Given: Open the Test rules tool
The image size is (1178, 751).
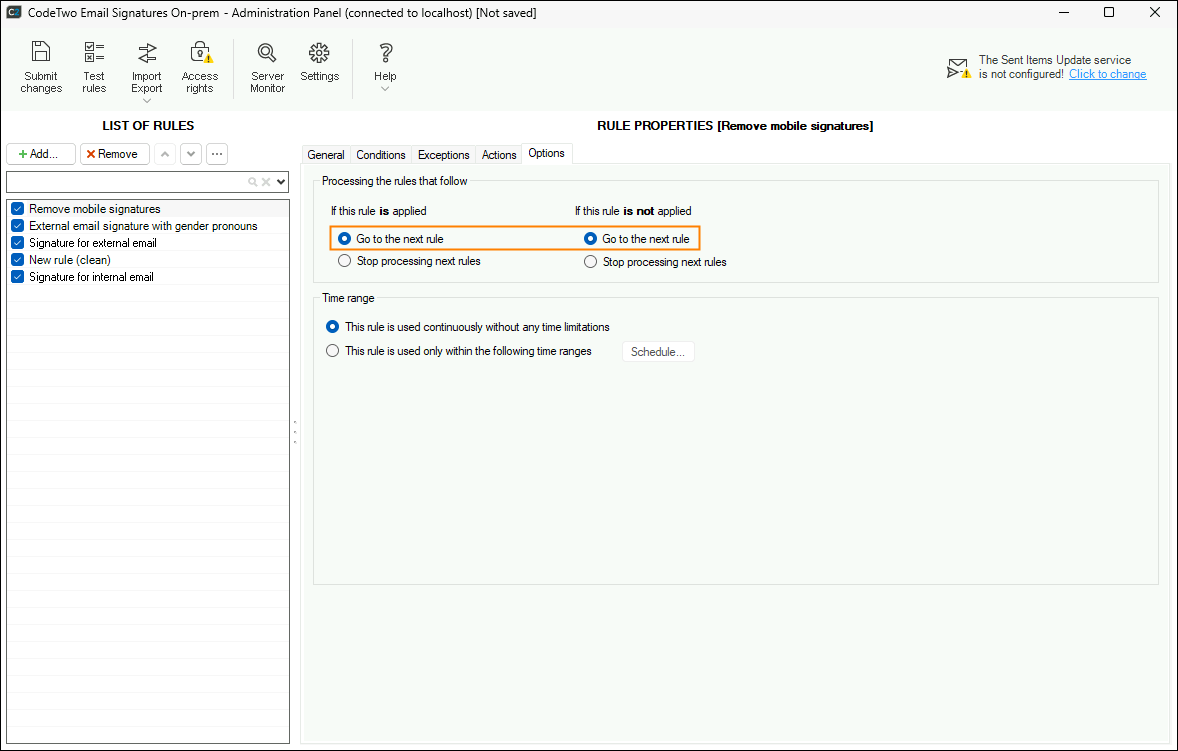Looking at the screenshot, I should coord(94,67).
